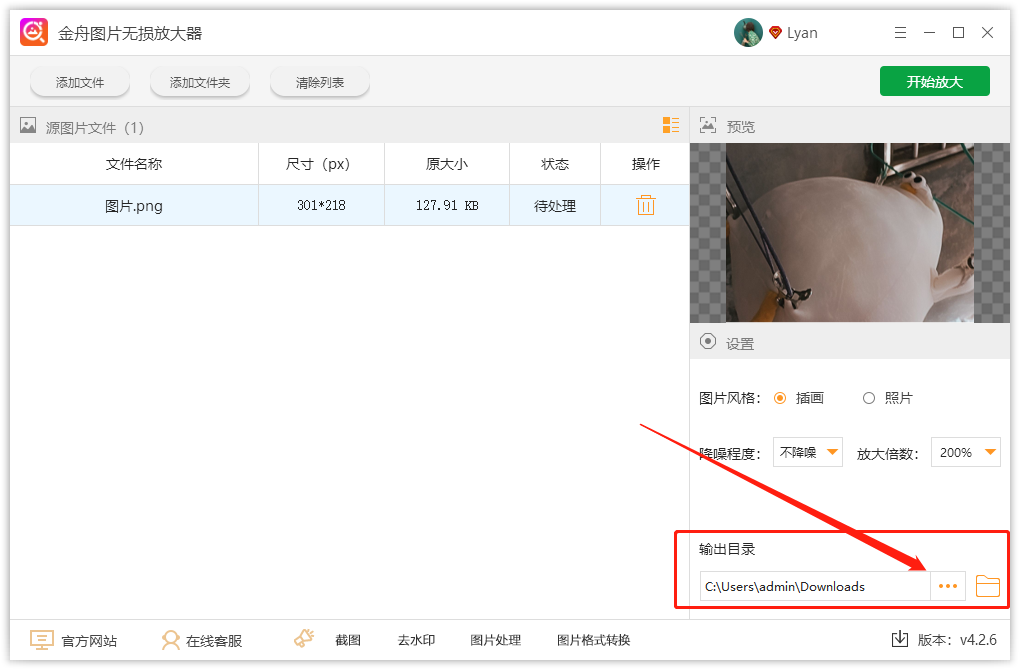Select the 照片 image style radio
This screenshot has width=1020, height=670.
coord(868,398)
